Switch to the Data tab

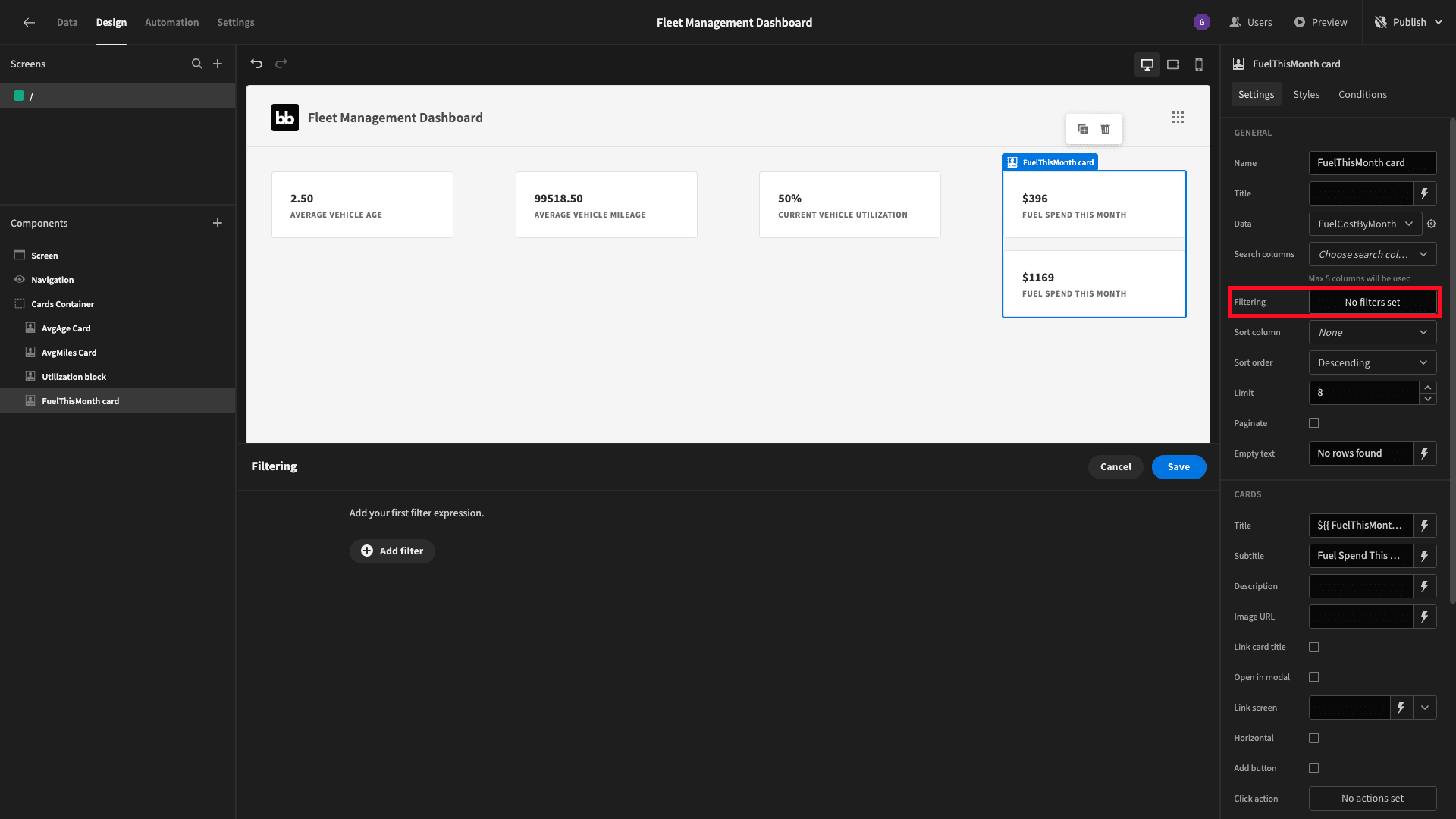(67, 23)
